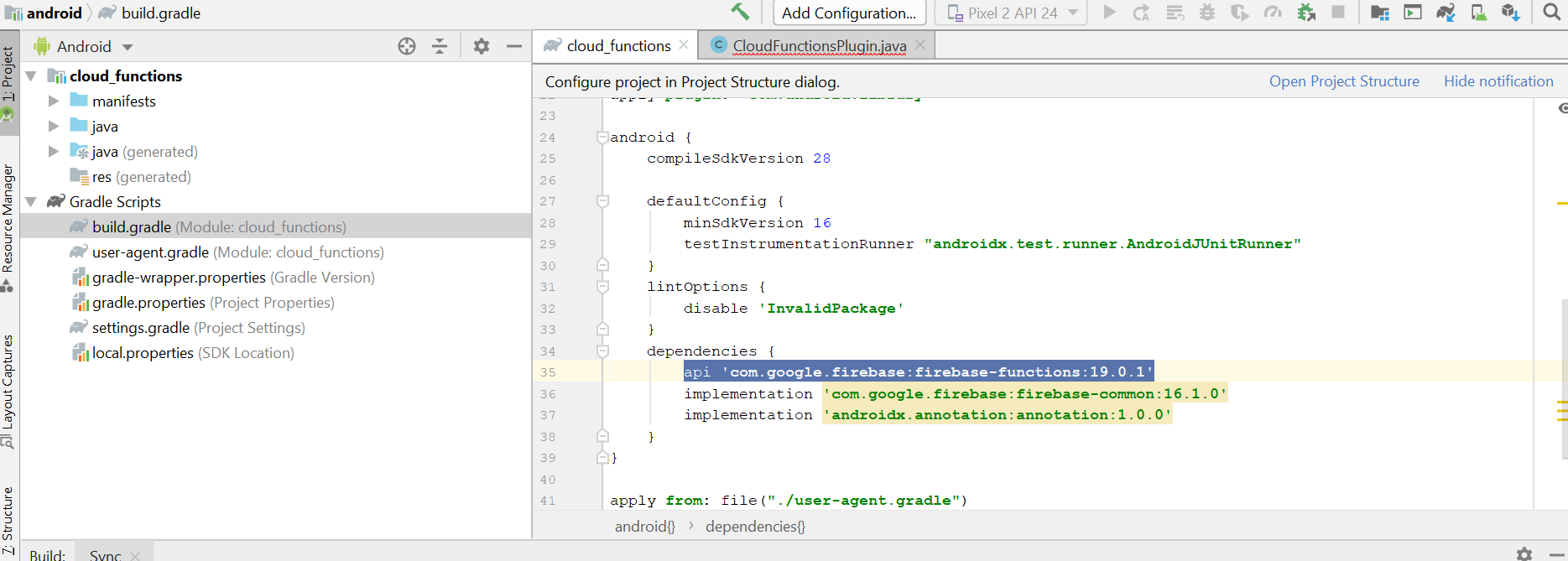Select gradle.properties (Project Properties) file
The width and height of the screenshot is (1568, 561).
(202, 303)
